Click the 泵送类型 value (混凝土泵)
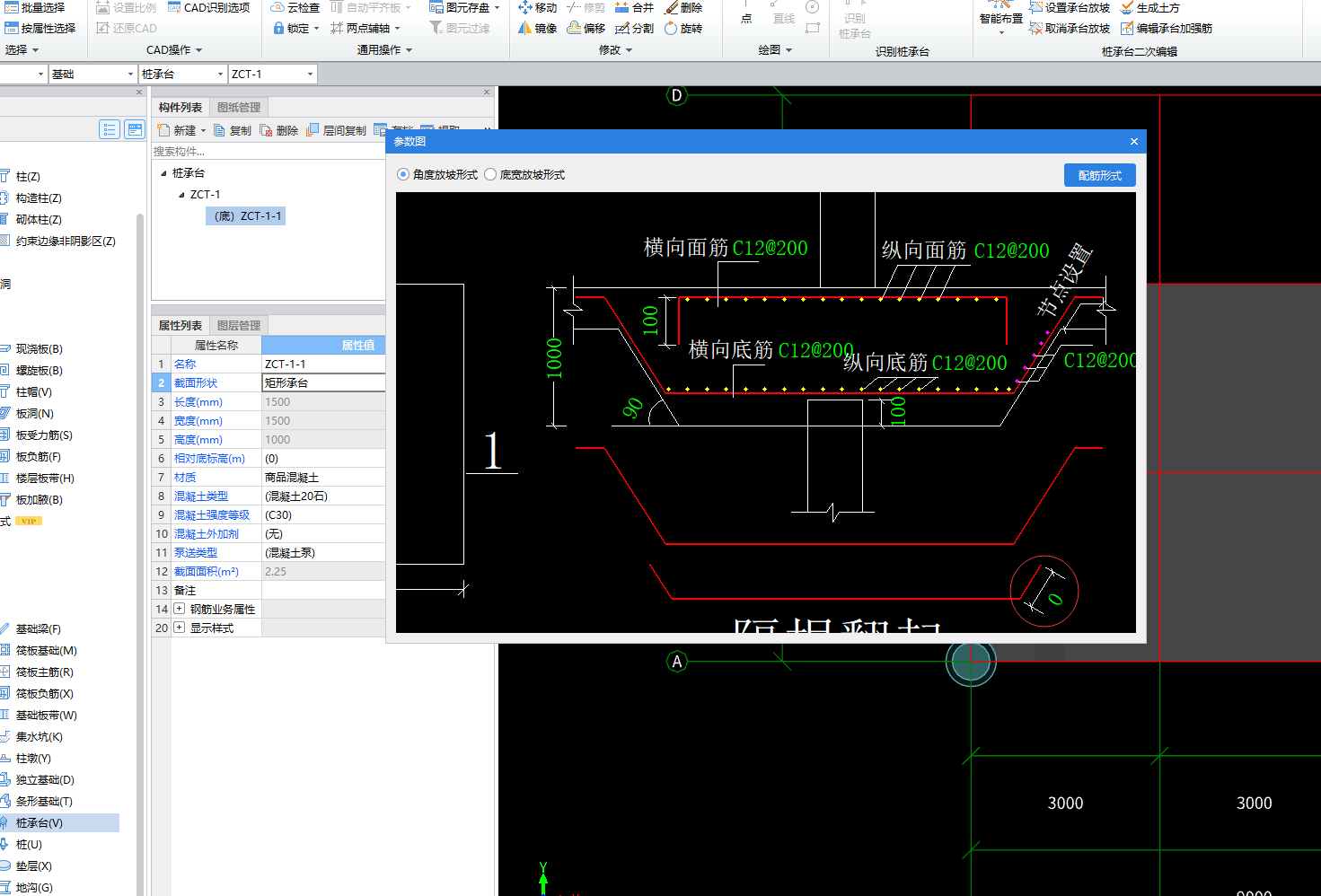This screenshot has width=1321, height=896. point(290,552)
